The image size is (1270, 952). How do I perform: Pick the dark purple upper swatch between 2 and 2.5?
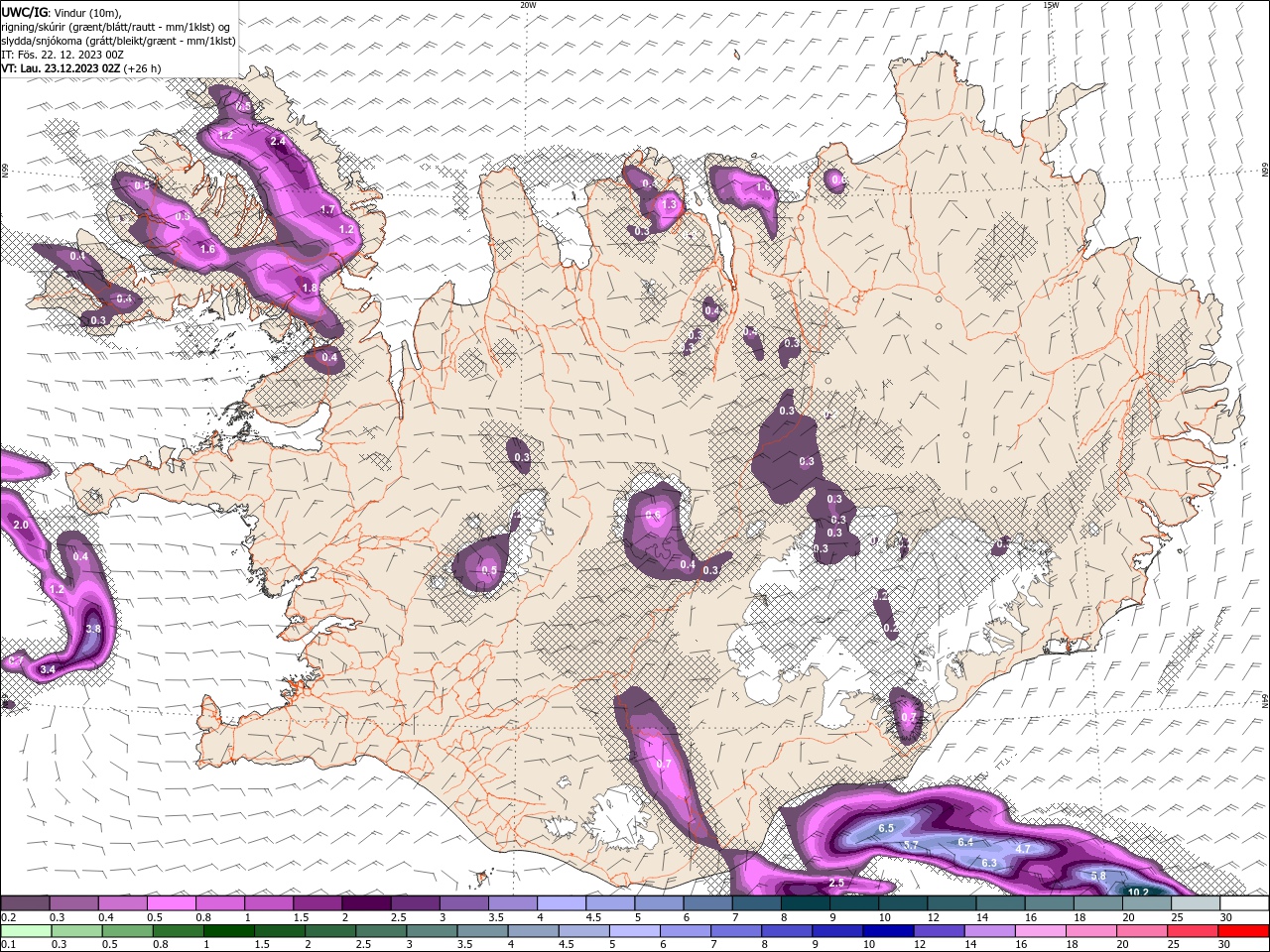[366, 903]
